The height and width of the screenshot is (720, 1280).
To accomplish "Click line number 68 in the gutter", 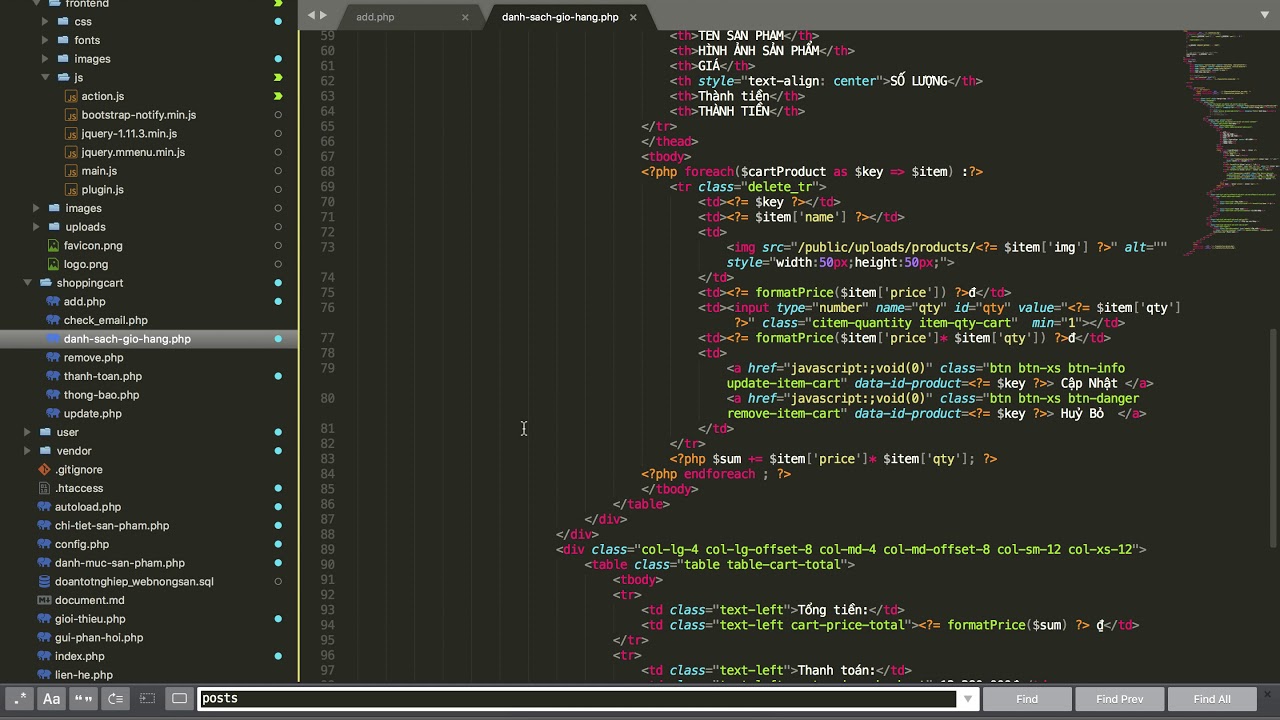I will 327,172.
